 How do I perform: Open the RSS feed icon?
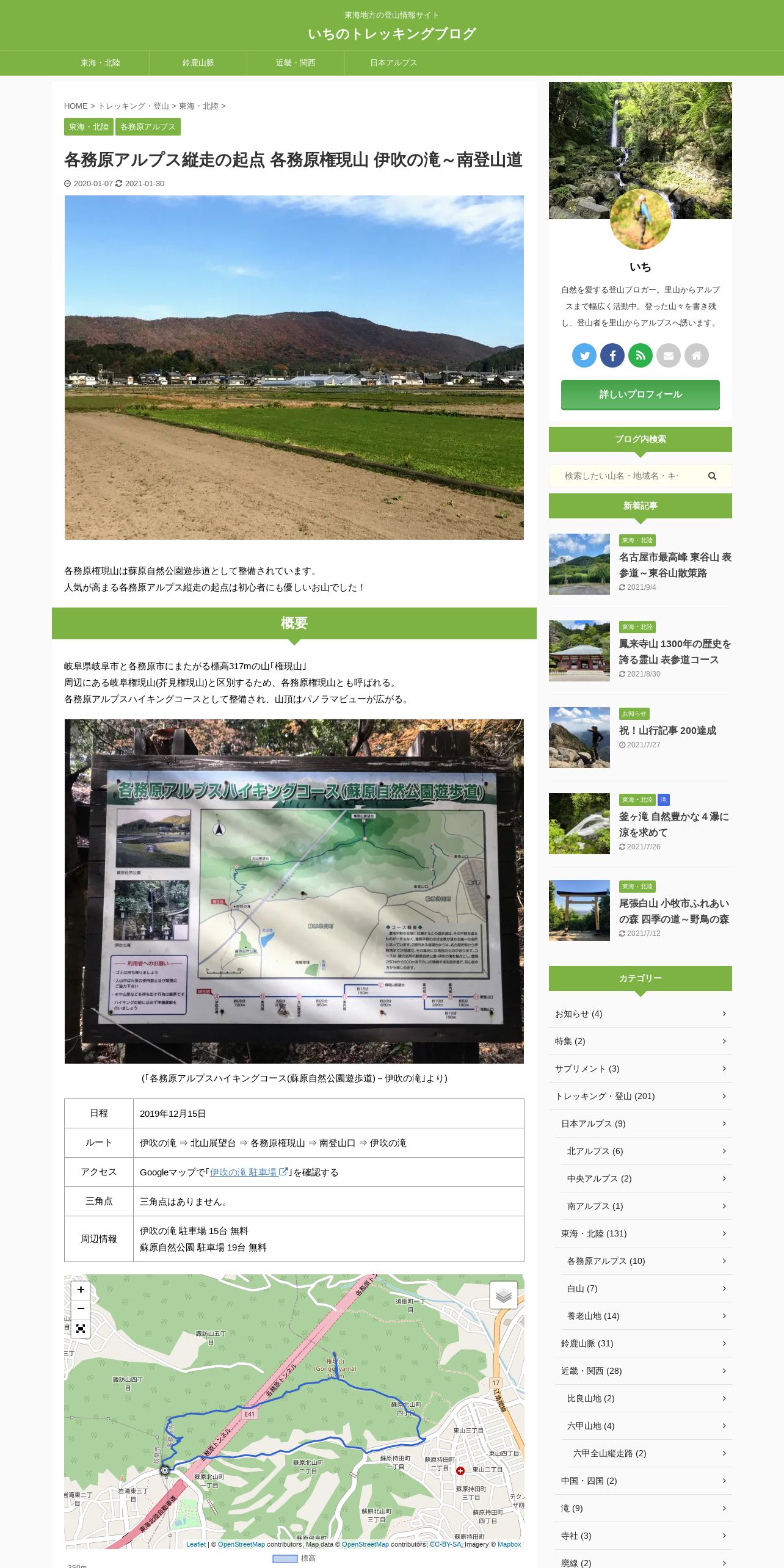(641, 355)
